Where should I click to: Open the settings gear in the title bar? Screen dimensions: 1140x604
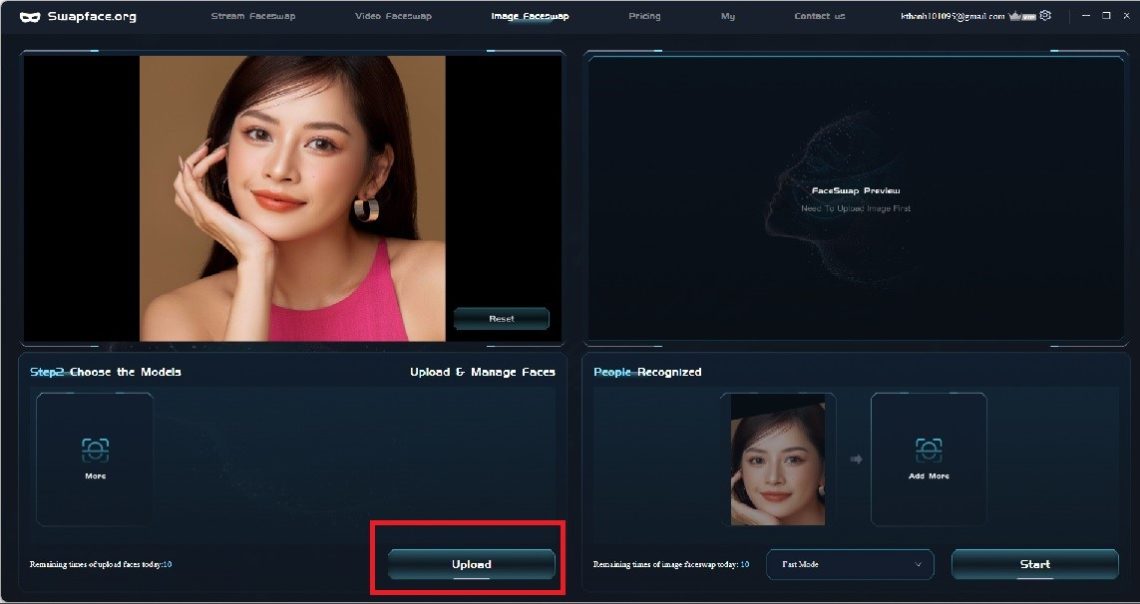(x=1046, y=15)
